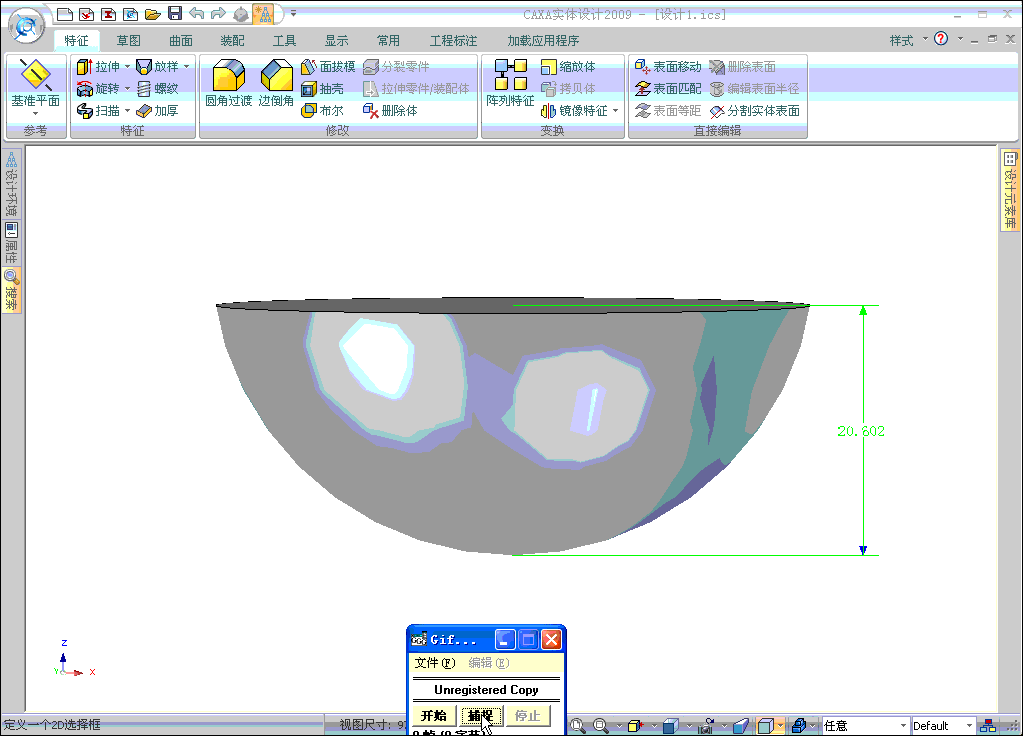Screen dimensions: 1023x736
Task: Open the 放样 dropdown arrow
Action: (x=187, y=67)
